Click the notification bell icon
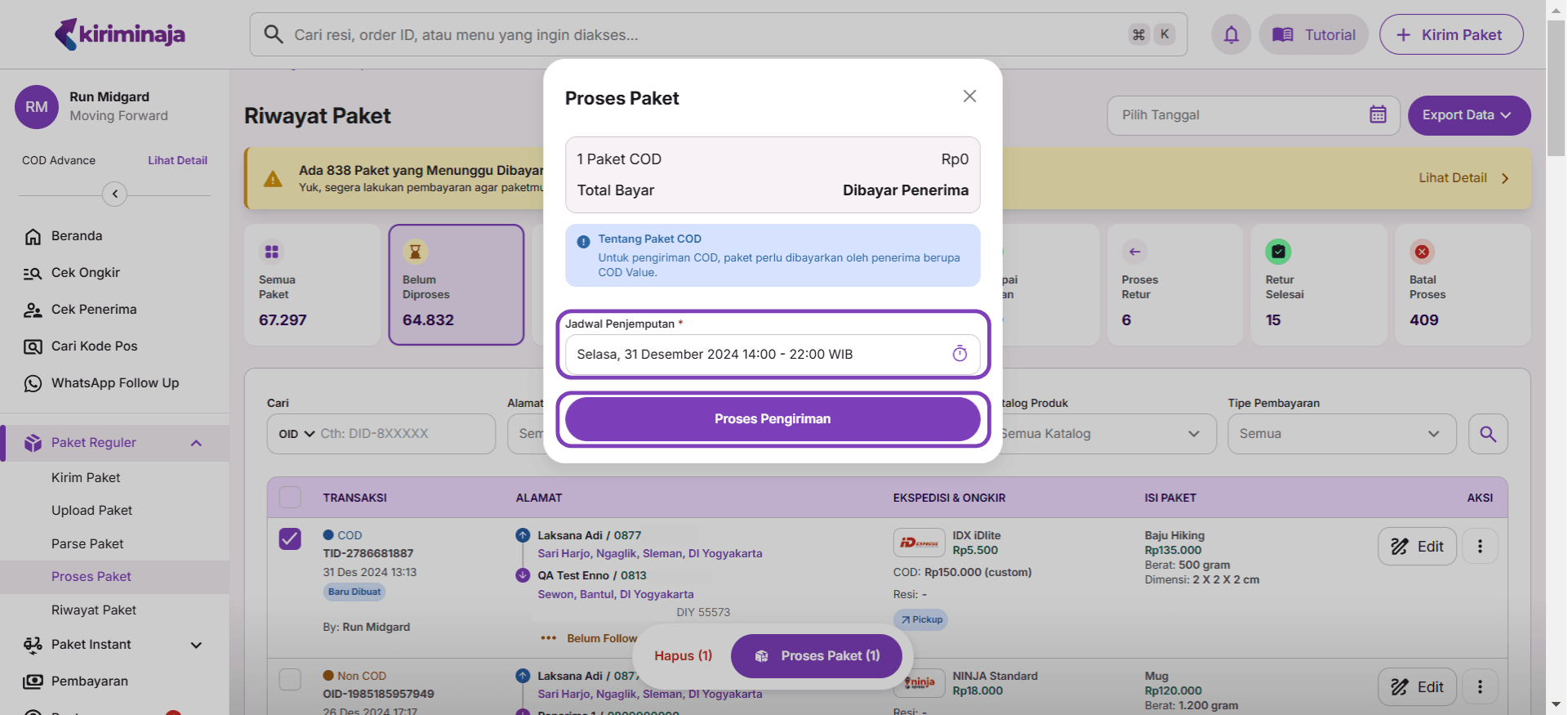Screen dimensions: 1568x715 point(1231,35)
